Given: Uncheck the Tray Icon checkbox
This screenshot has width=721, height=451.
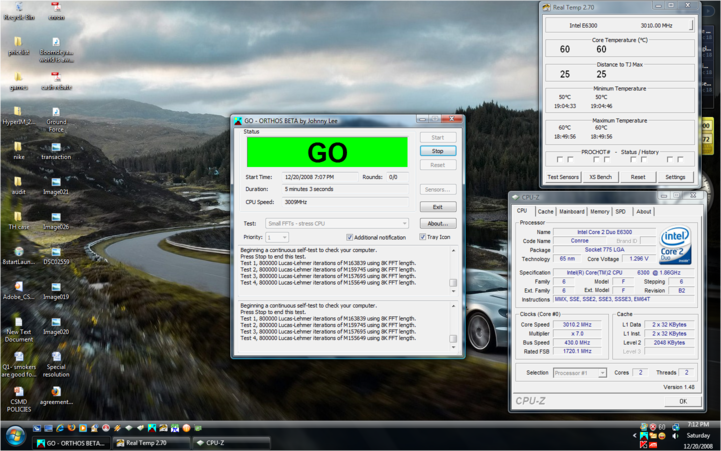Looking at the screenshot, I should (423, 238).
